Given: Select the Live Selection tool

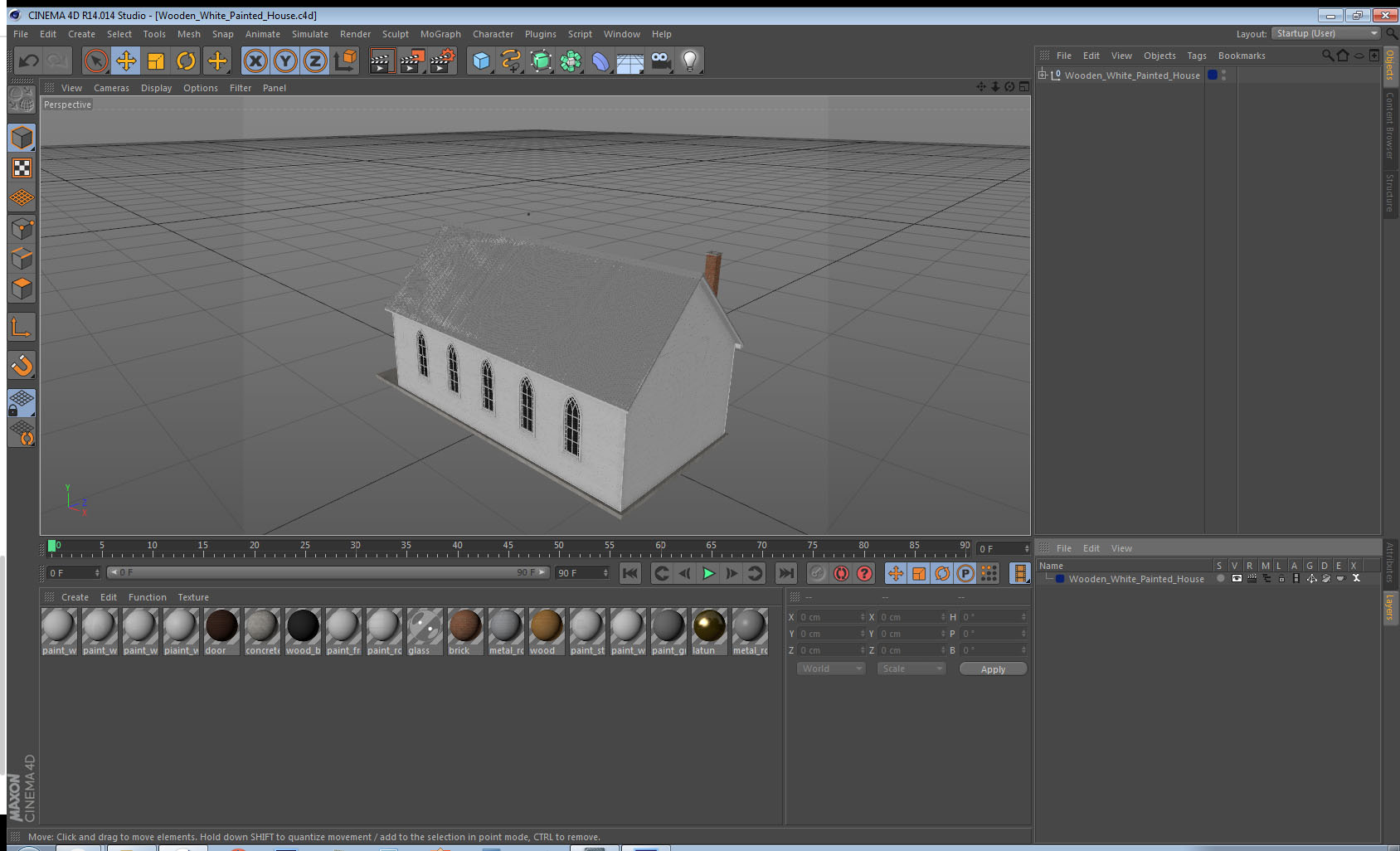Looking at the screenshot, I should coord(96,61).
